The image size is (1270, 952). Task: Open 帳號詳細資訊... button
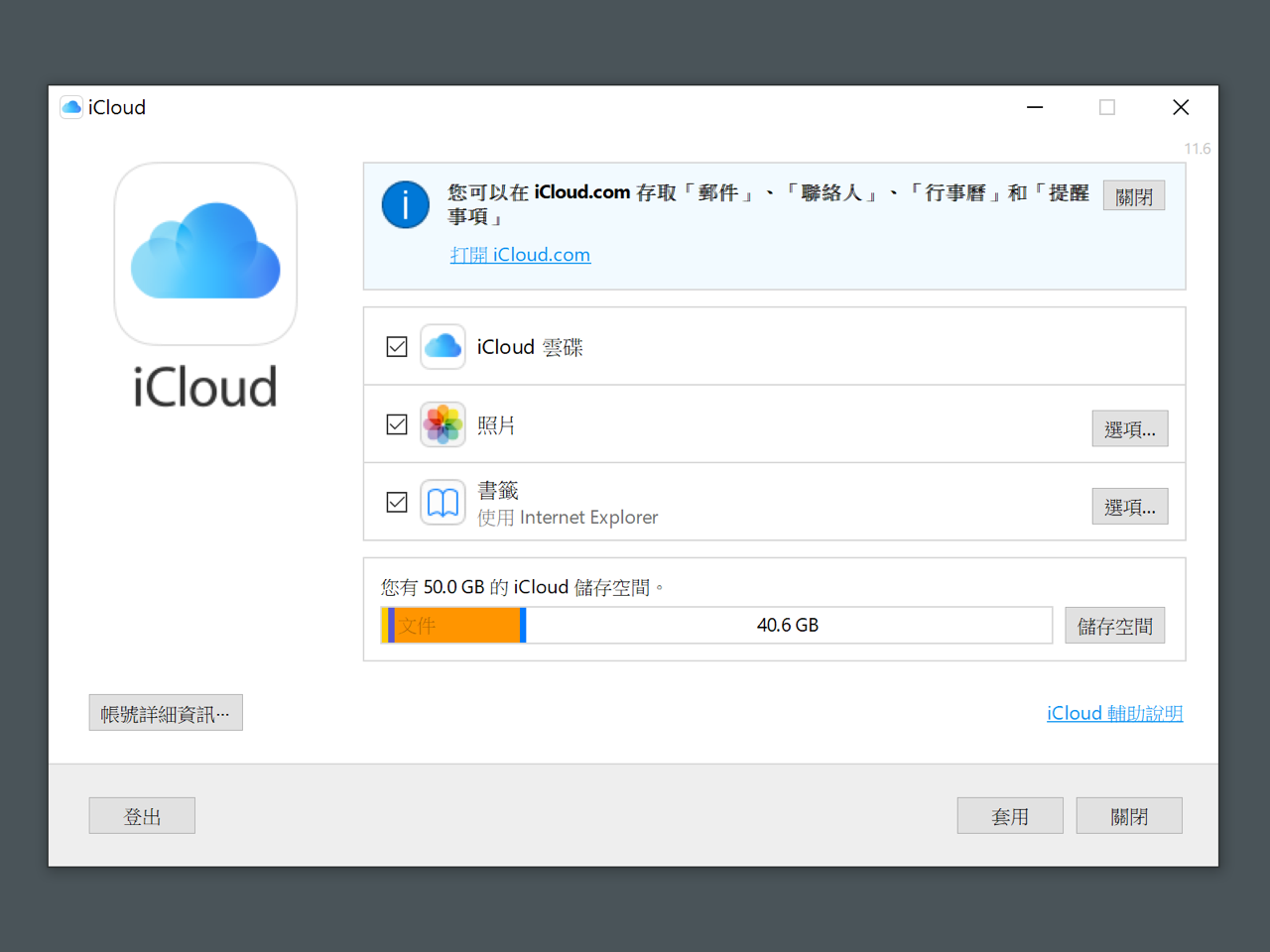click(166, 713)
